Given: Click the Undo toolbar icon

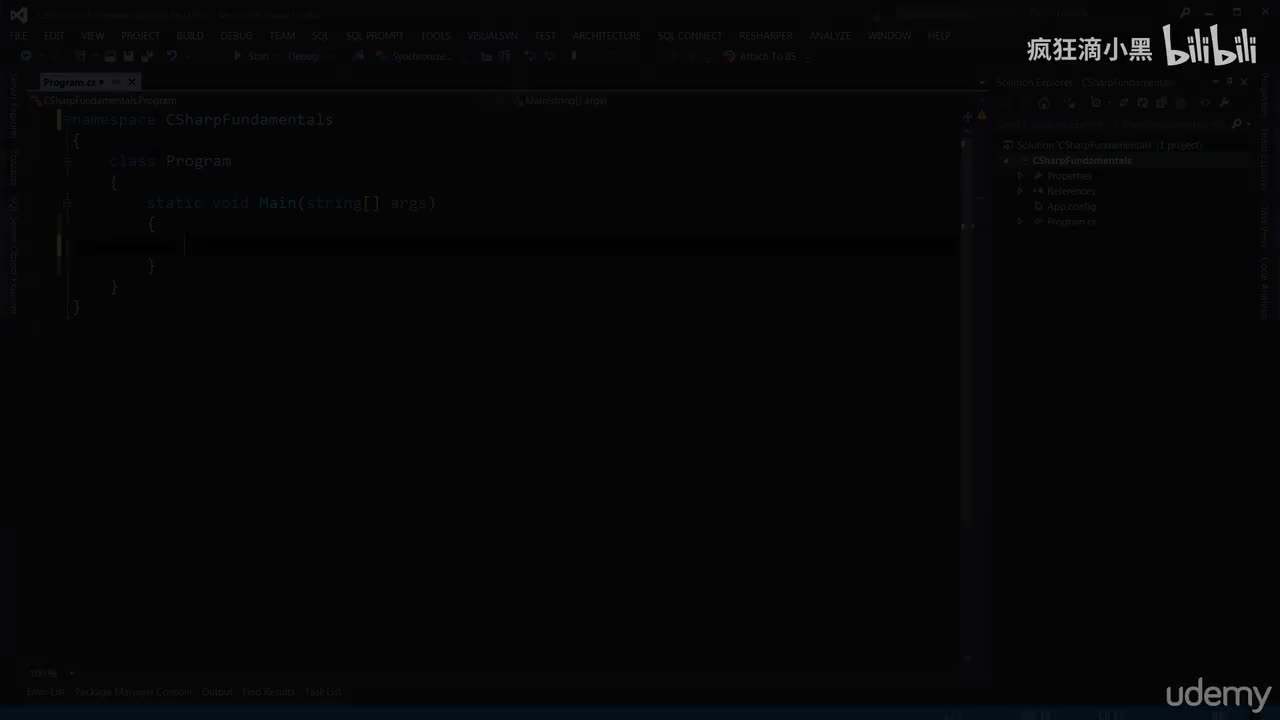Looking at the screenshot, I should tap(172, 57).
